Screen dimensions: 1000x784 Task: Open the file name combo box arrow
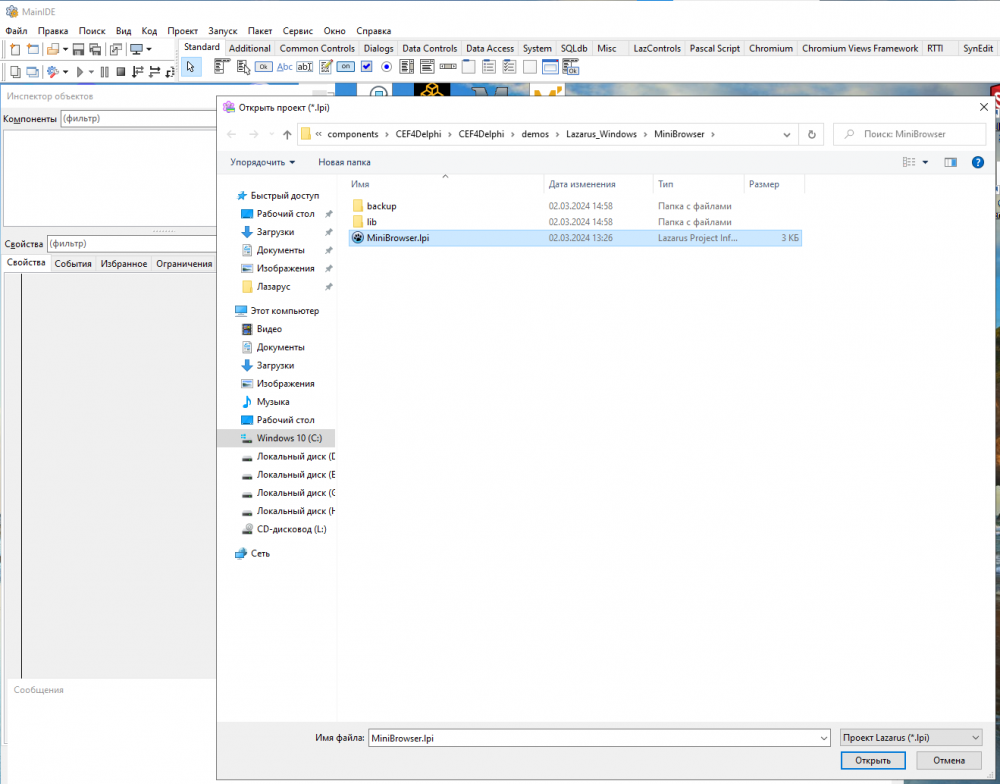click(x=823, y=738)
